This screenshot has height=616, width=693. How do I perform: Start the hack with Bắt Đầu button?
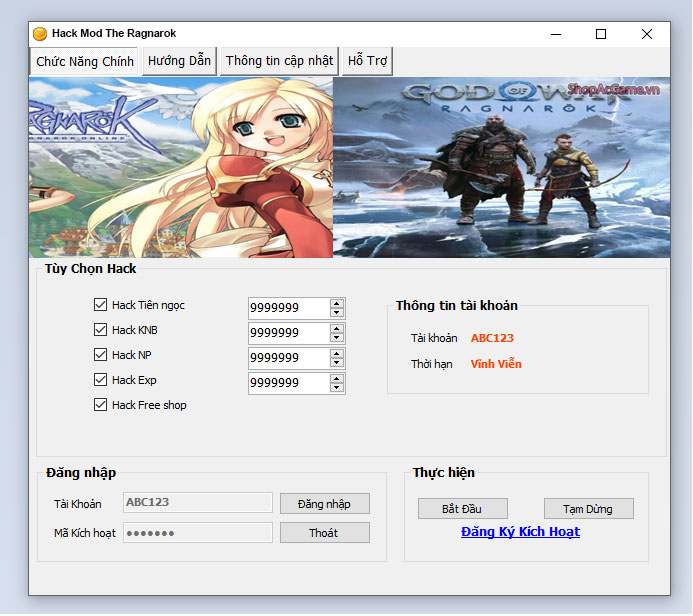click(x=463, y=509)
